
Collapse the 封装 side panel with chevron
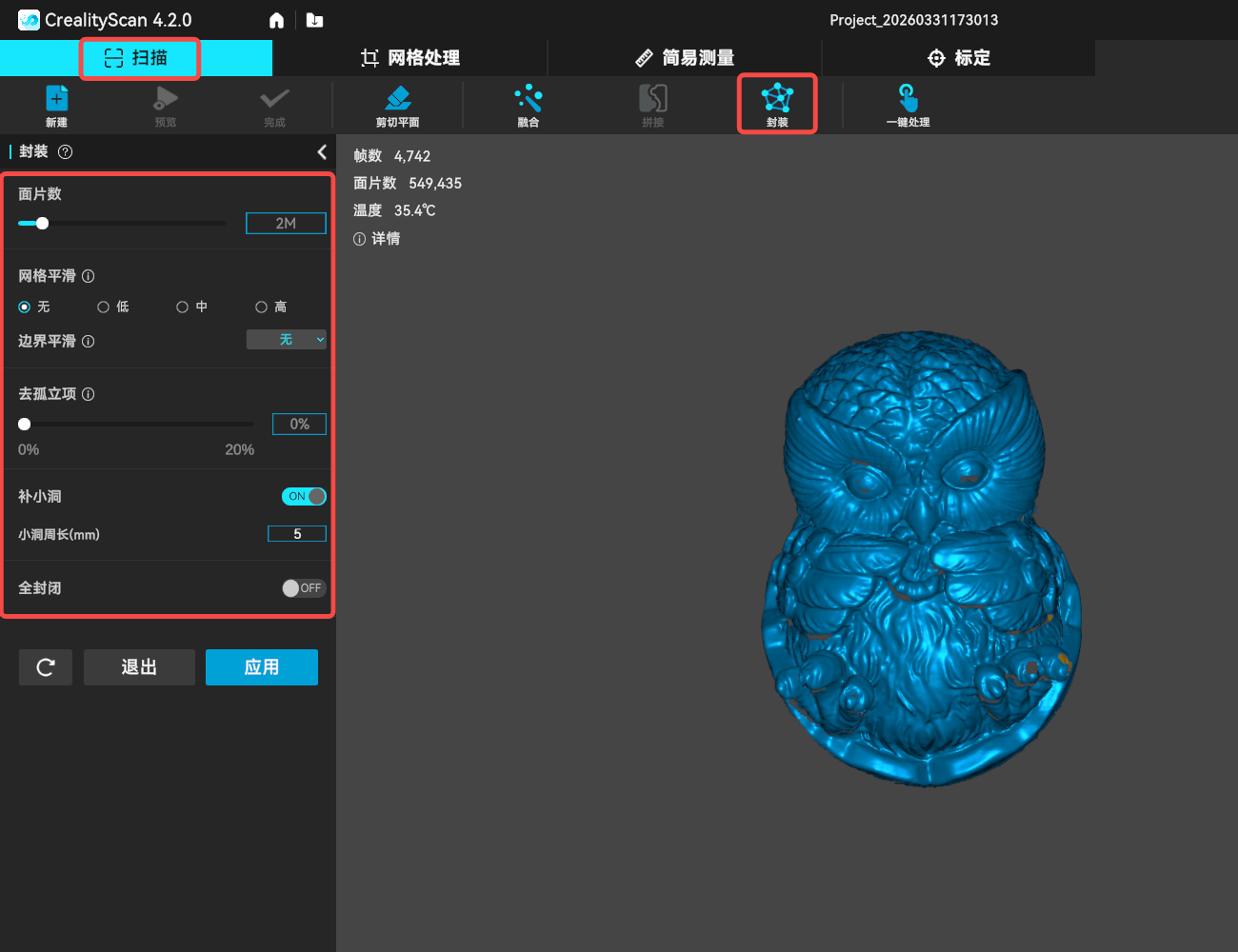[x=322, y=152]
